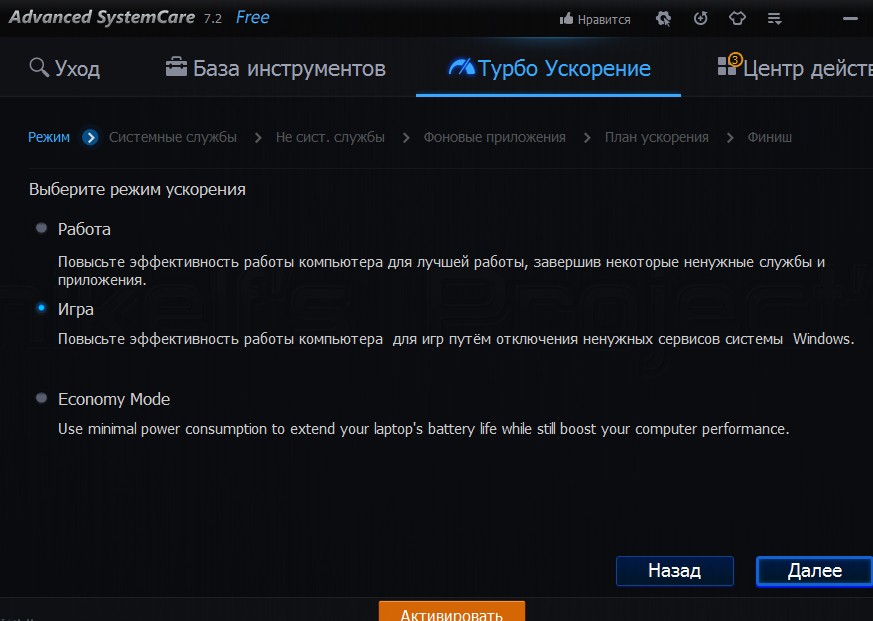873x621 pixels.
Task: Click the orange Активировать button
Action: point(451,612)
